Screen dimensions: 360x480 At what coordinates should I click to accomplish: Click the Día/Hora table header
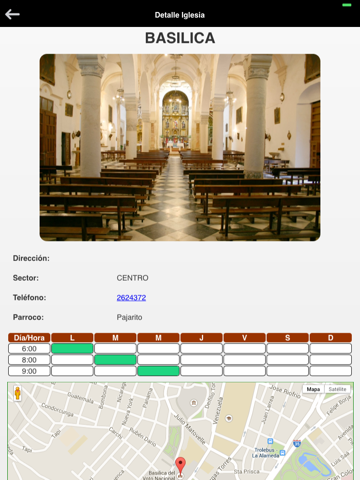(29, 338)
